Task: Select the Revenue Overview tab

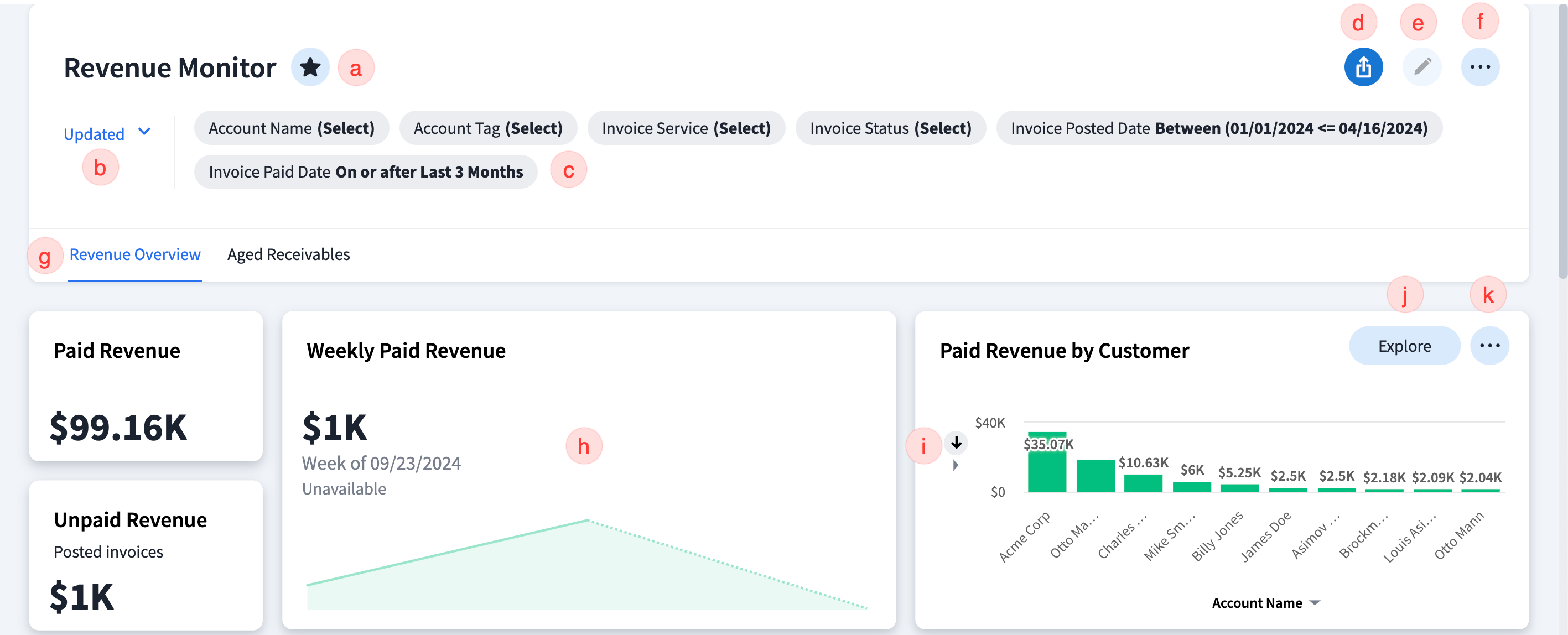Action: pos(134,254)
